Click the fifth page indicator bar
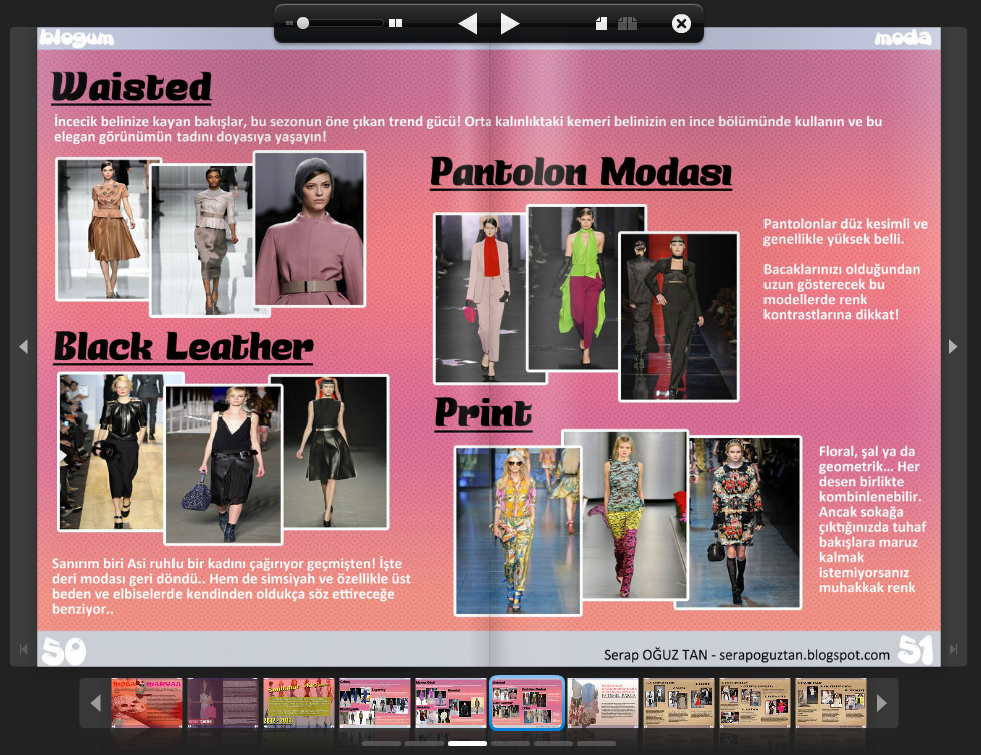The height and width of the screenshot is (755, 981). (x=553, y=744)
